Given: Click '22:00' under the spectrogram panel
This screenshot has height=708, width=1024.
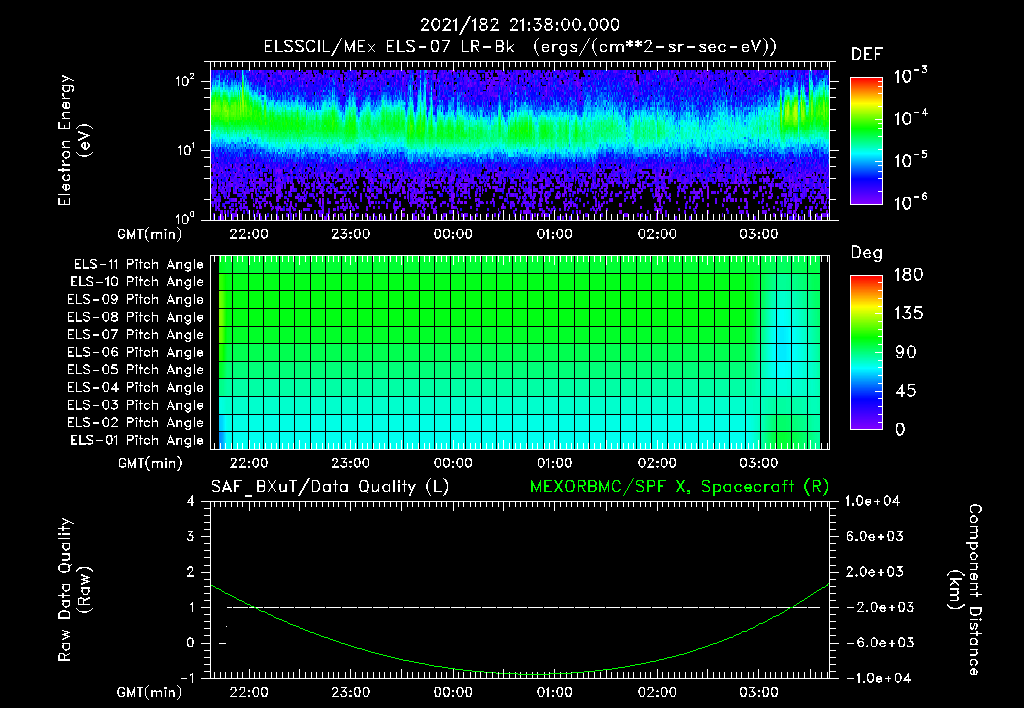Looking at the screenshot, I should (248, 234).
